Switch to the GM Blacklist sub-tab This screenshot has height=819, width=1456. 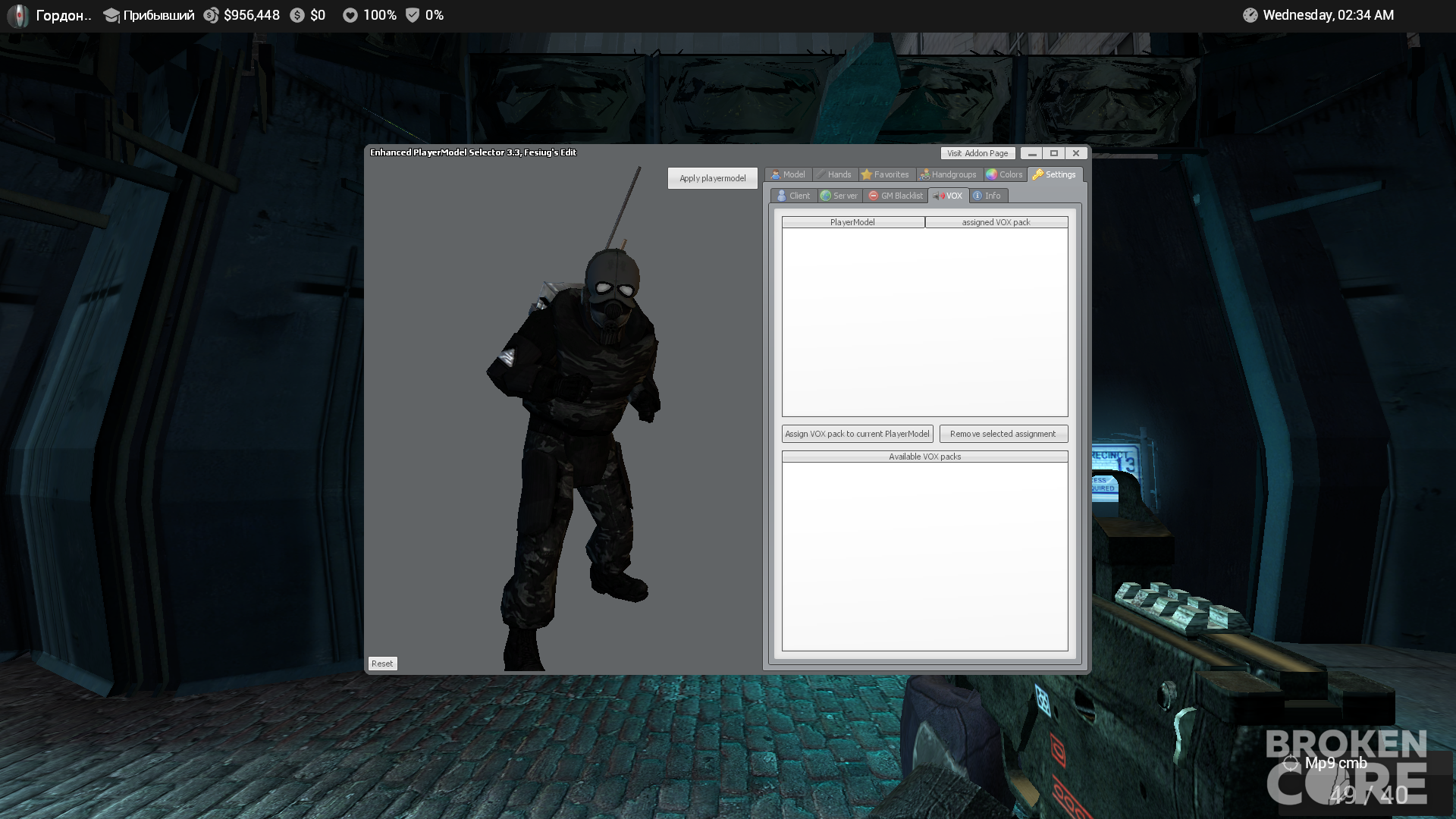click(x=896, y=196)
